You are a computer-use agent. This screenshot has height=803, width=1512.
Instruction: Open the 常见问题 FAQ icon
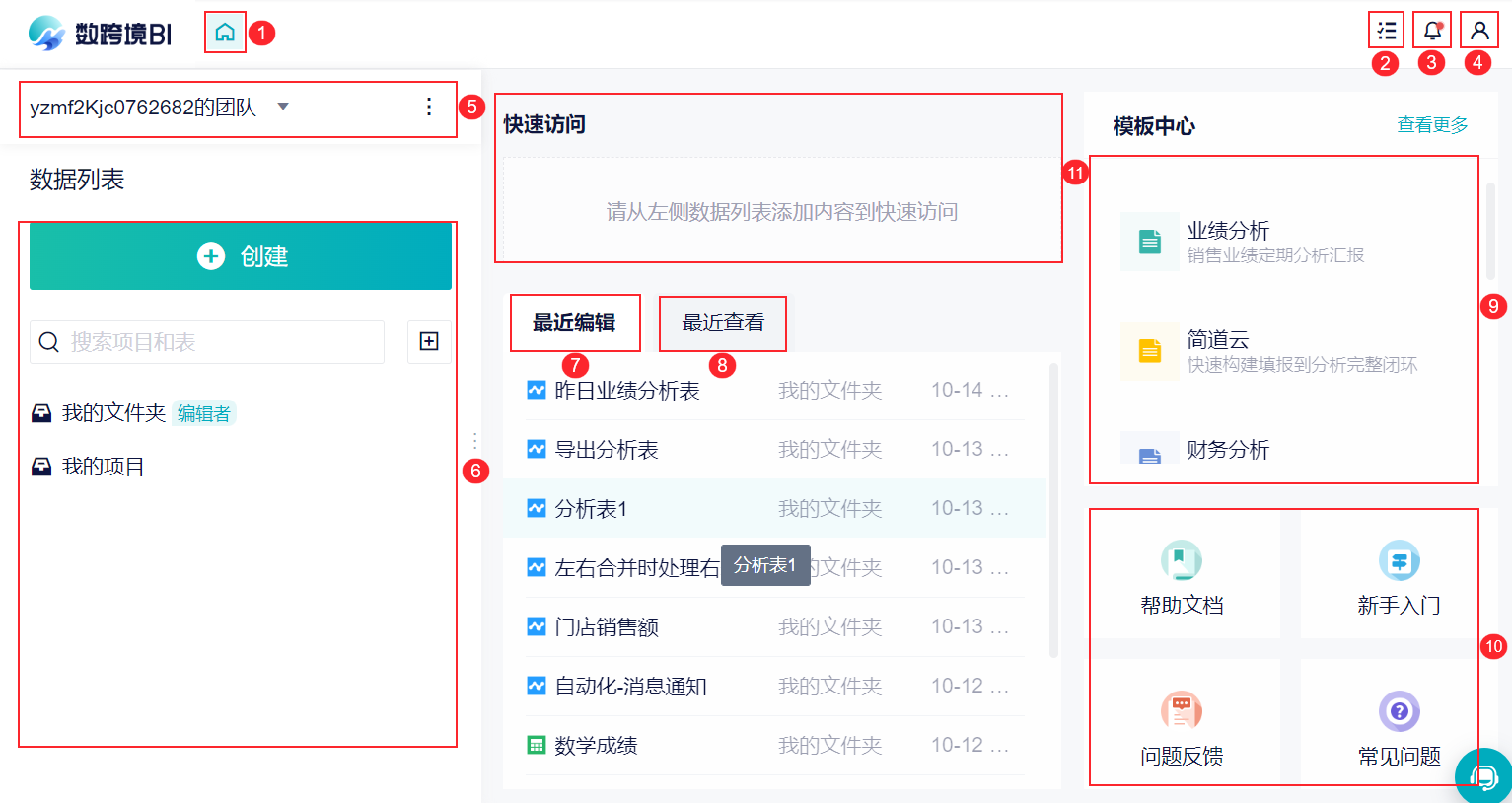pos(1399,711)
